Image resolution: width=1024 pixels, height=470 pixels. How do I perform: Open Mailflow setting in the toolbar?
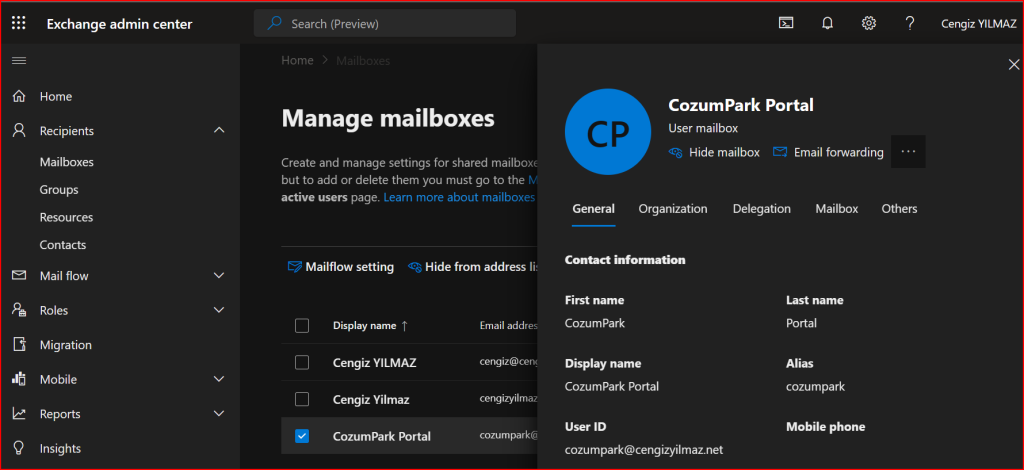tap(340, 267)
